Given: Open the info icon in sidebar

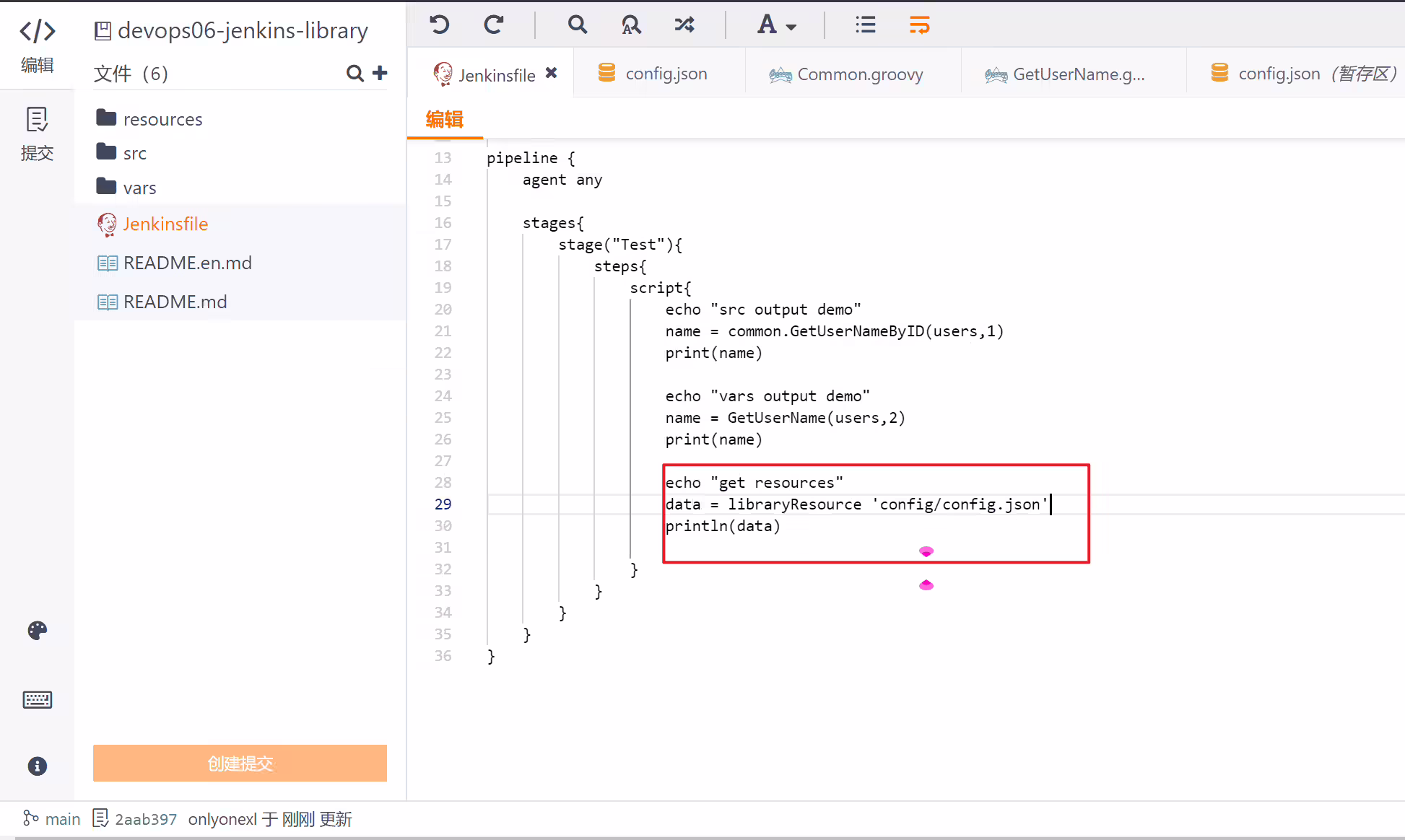Looking at the screenshot, I should (x=38, y=766).
